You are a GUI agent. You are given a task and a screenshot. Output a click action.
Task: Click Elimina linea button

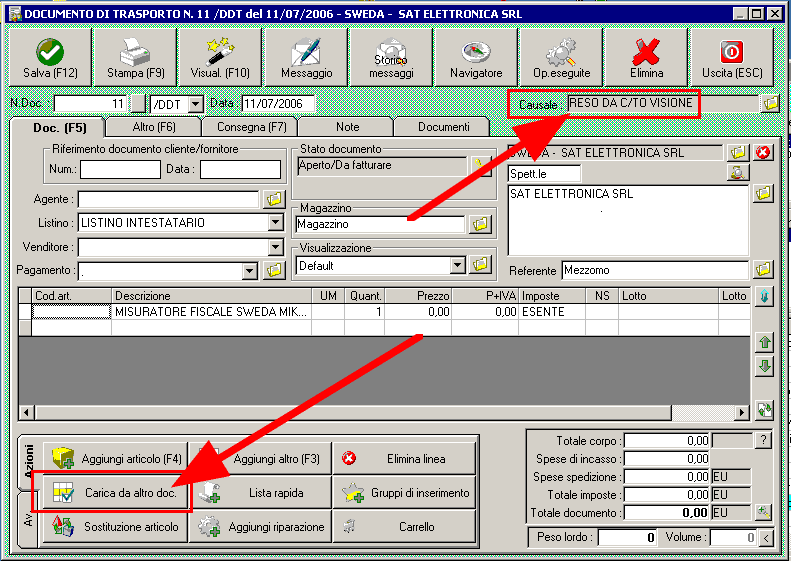point(405,459)
